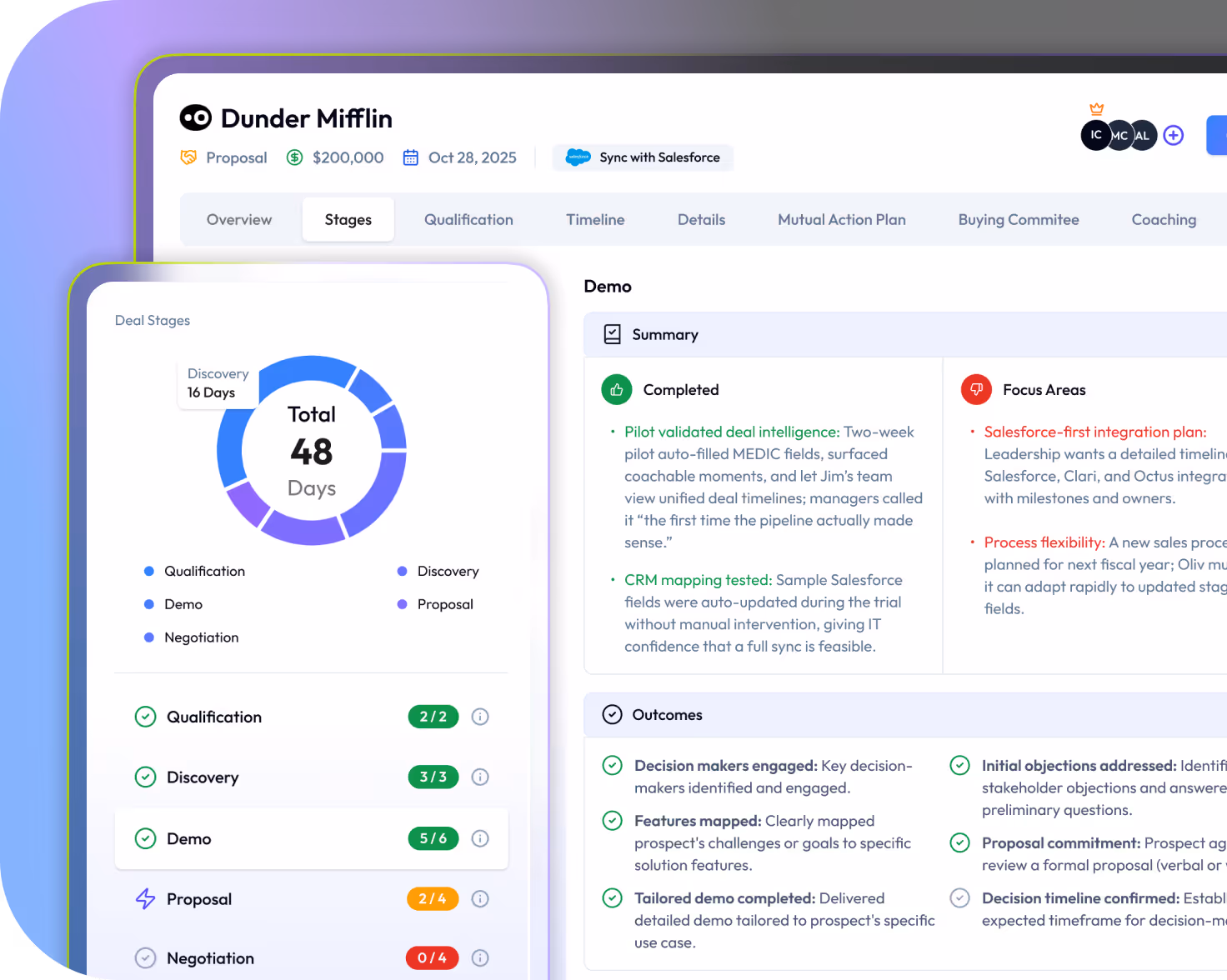Viewport: 1227px width, 980px height.
Task: Click the dollar icon beside $200,000
Action: [294, 157]
